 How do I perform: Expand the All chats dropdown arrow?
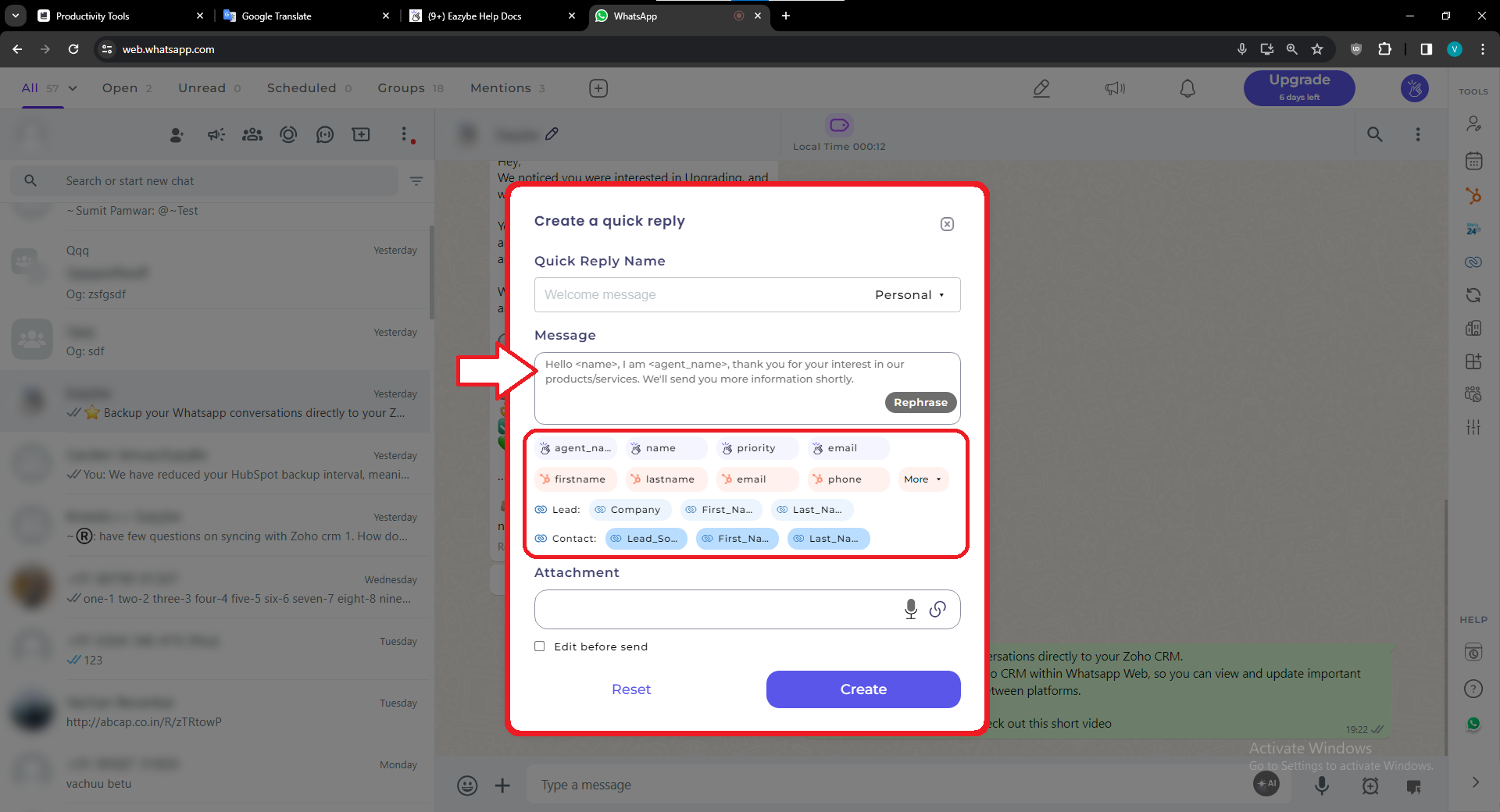73,88
